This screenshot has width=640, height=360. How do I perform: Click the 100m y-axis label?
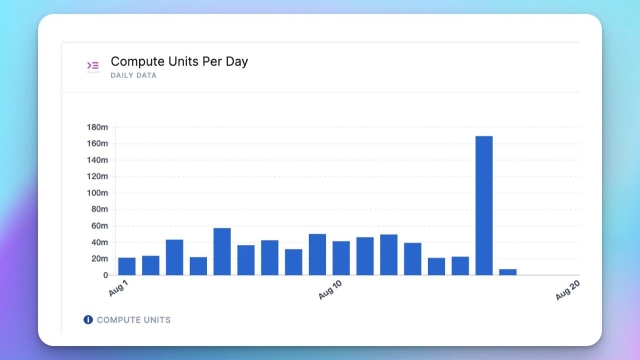[97, 193]
